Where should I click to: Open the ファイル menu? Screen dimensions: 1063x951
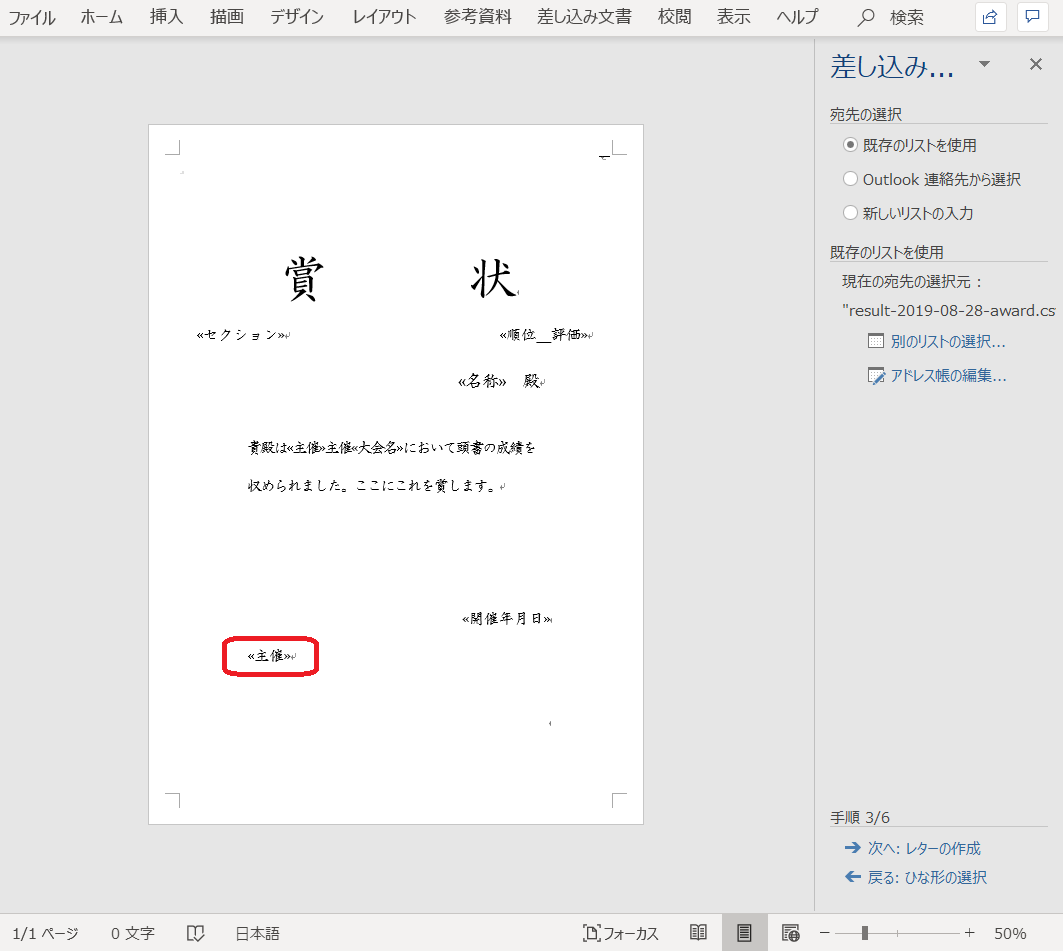tap(32, 17)
